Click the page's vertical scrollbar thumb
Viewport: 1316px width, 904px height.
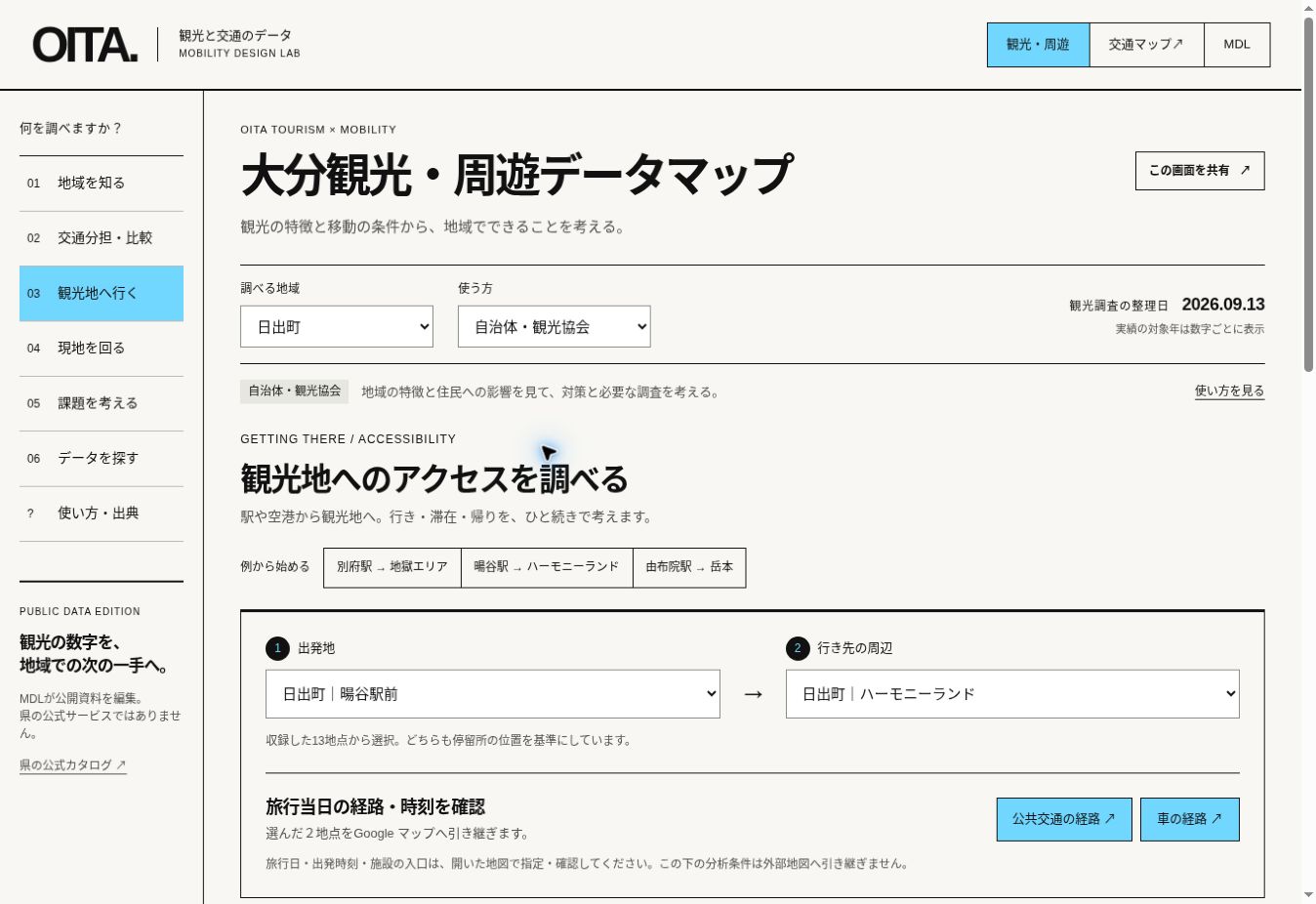pos(1308,193)
